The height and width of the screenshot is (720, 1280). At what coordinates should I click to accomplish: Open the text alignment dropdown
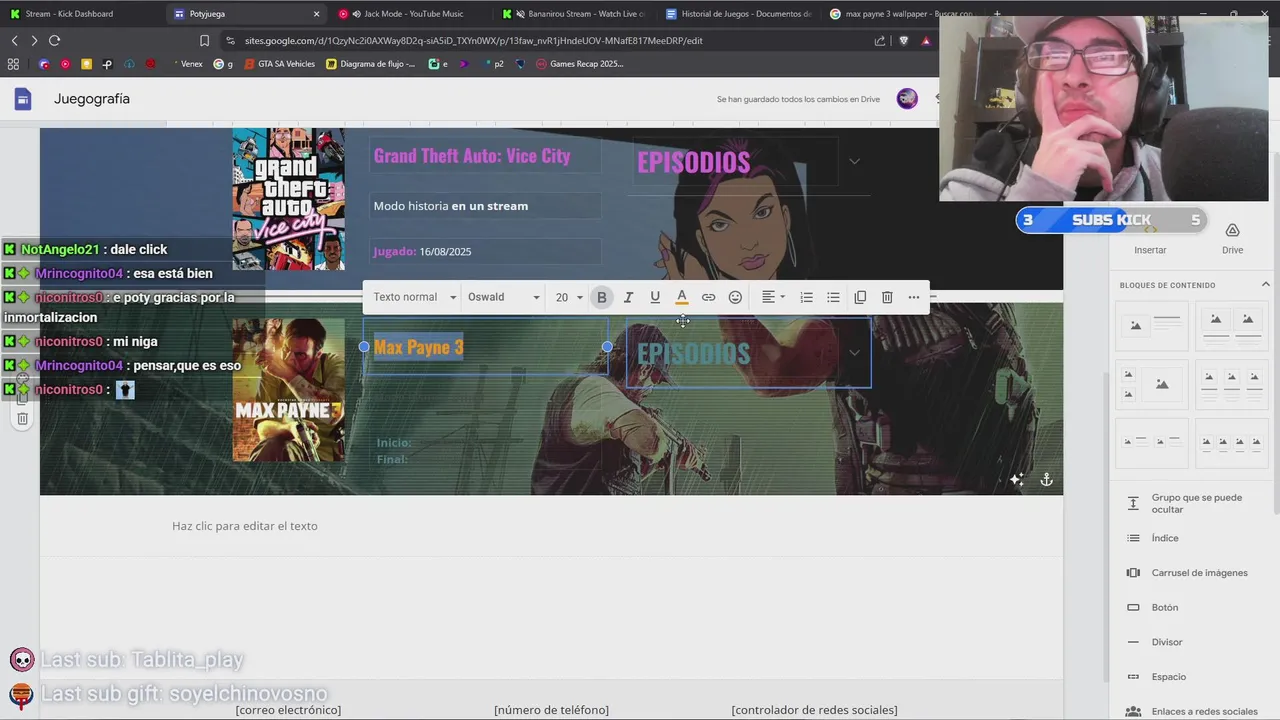(773, 297)
